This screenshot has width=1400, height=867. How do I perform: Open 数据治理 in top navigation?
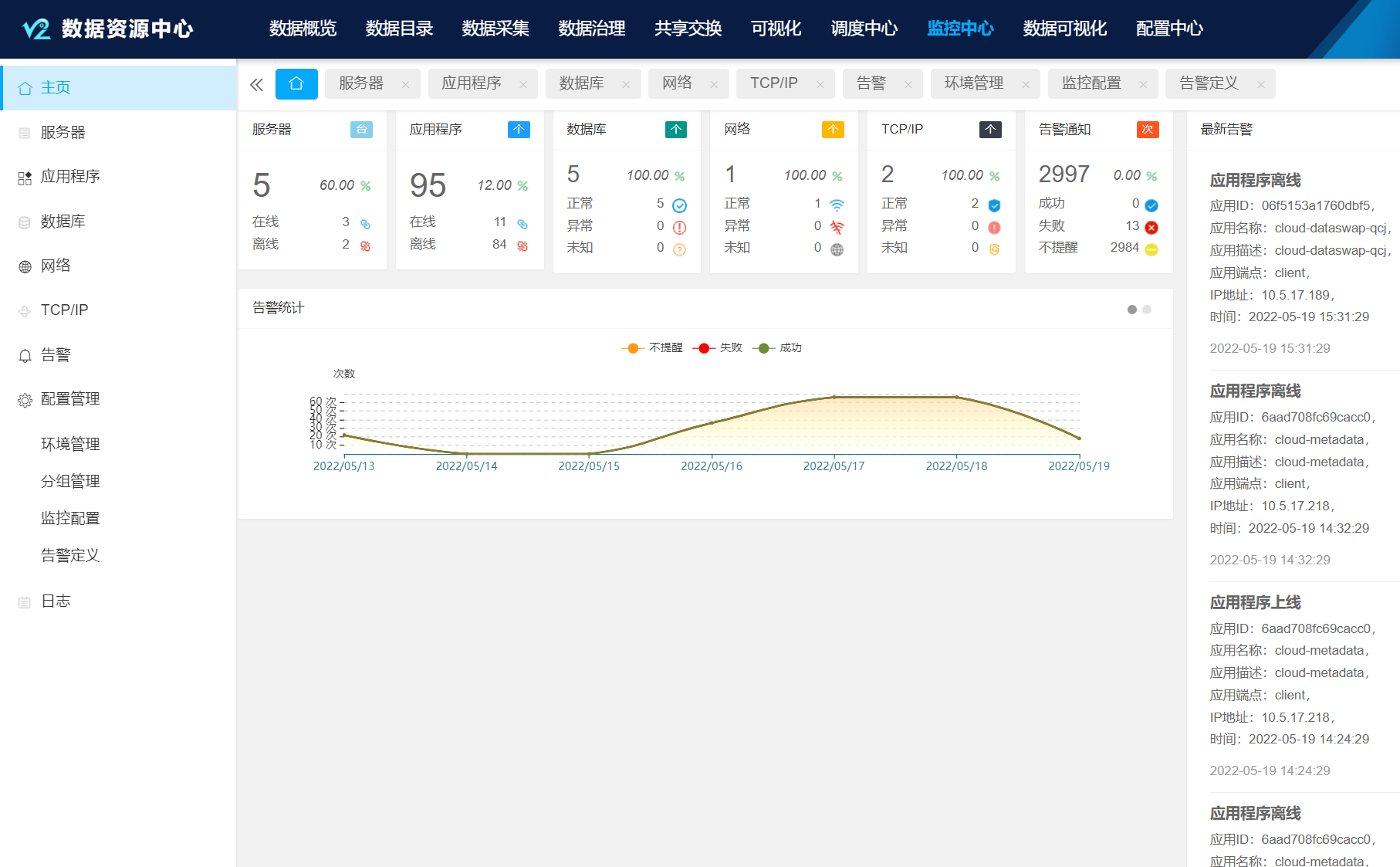[x=591, y=29]
